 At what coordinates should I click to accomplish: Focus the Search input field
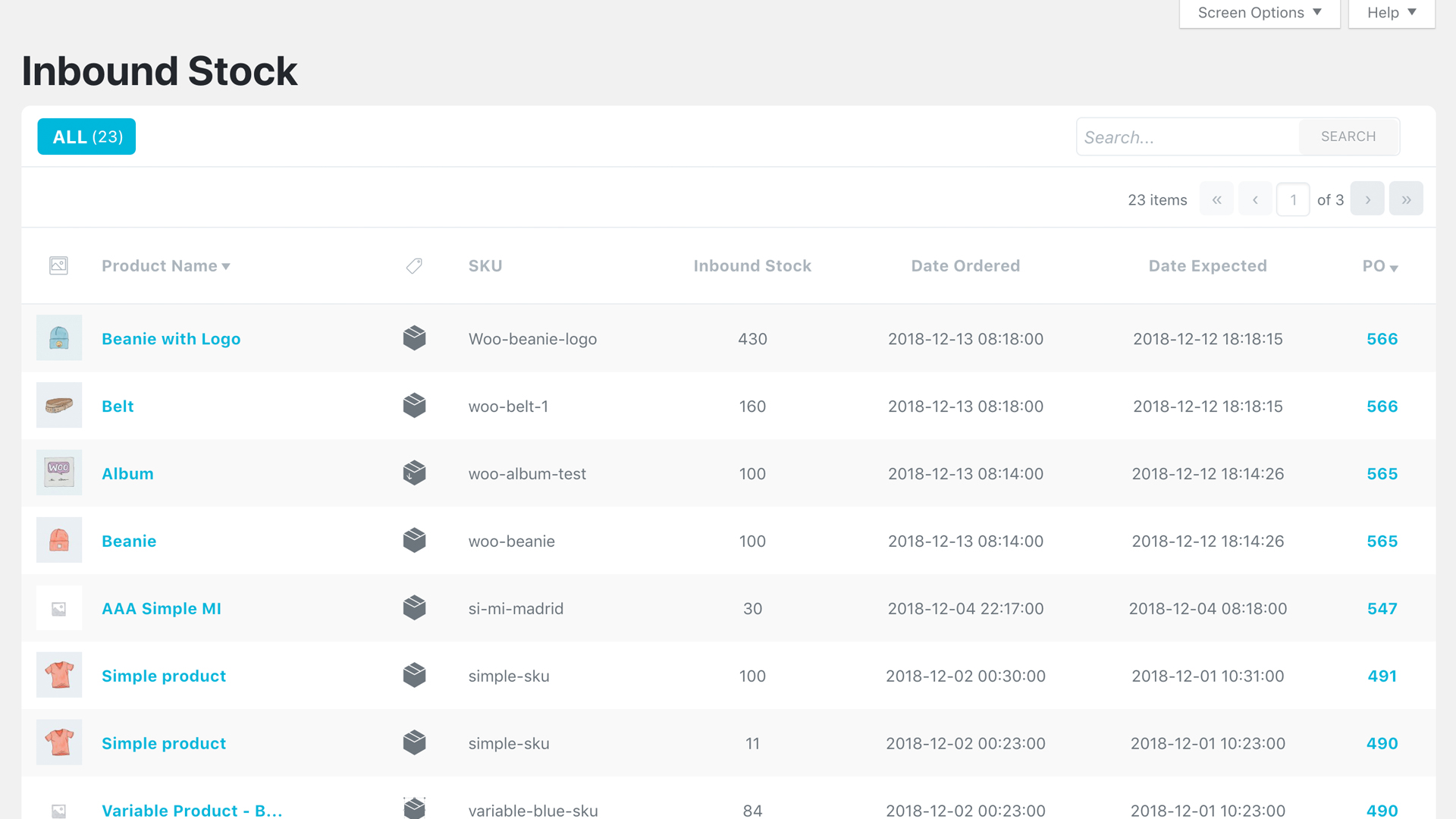pyautogui.click(x=1188, y=137)
